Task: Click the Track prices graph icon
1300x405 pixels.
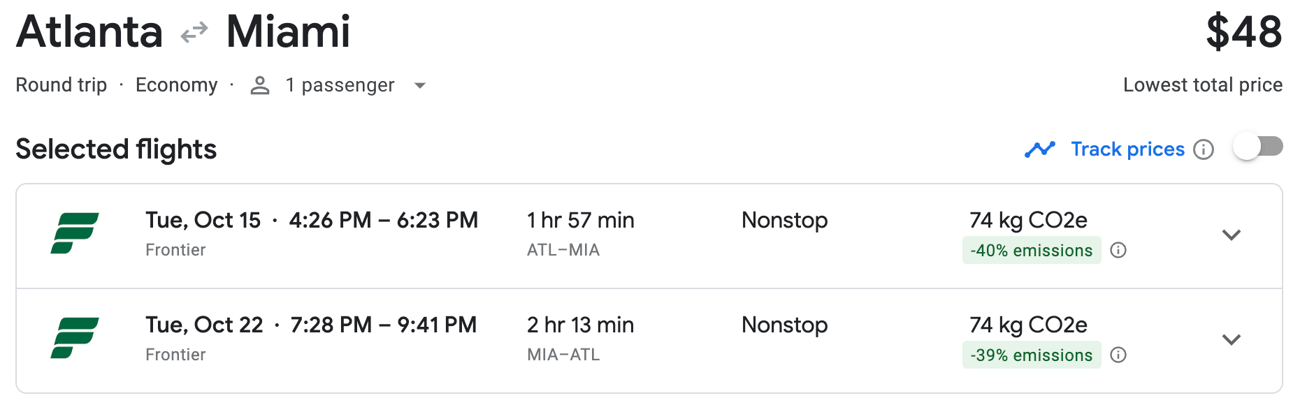Action: (x=1040, y=149)
